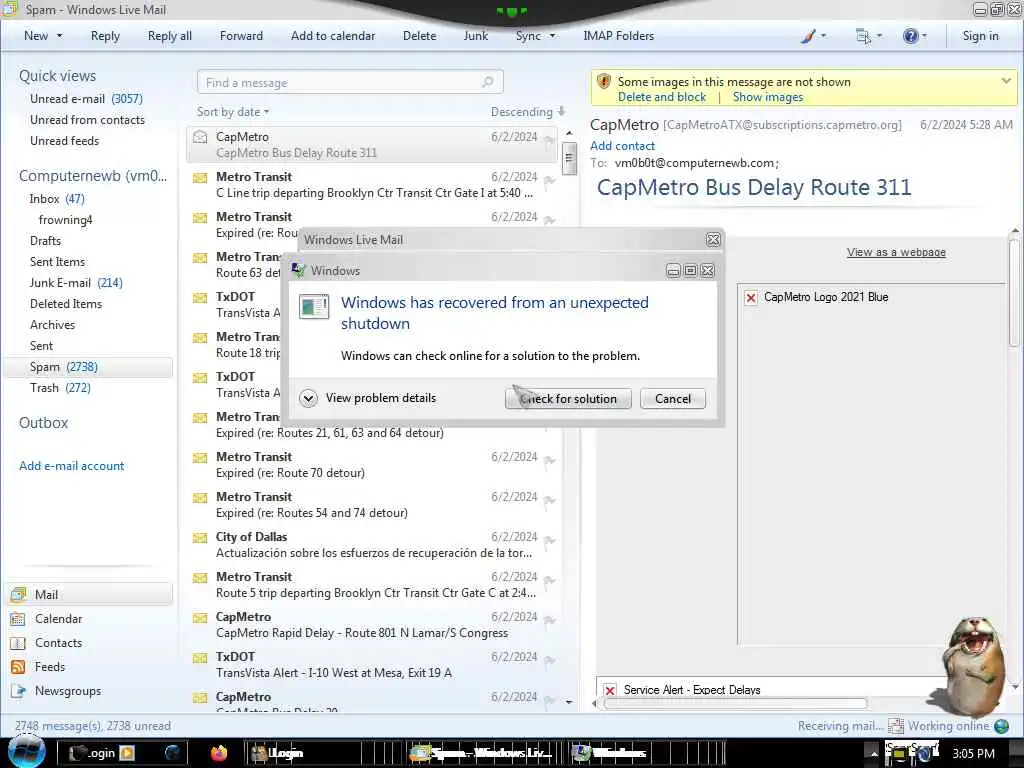
Task: Click Forward in the toolbar
Action: point(241,36)
